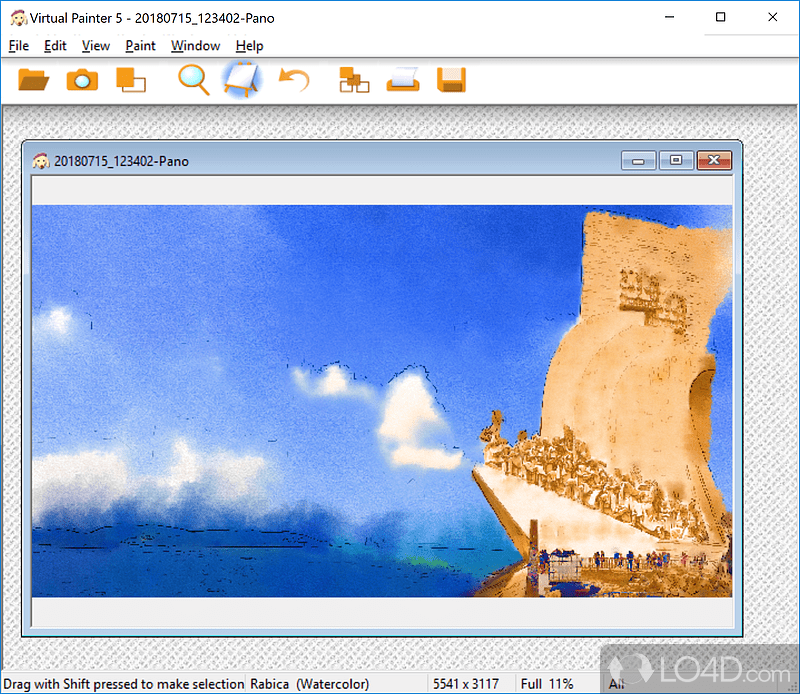800x694 pixels.
Task: Open the Window menu
Action: (195, 46)
